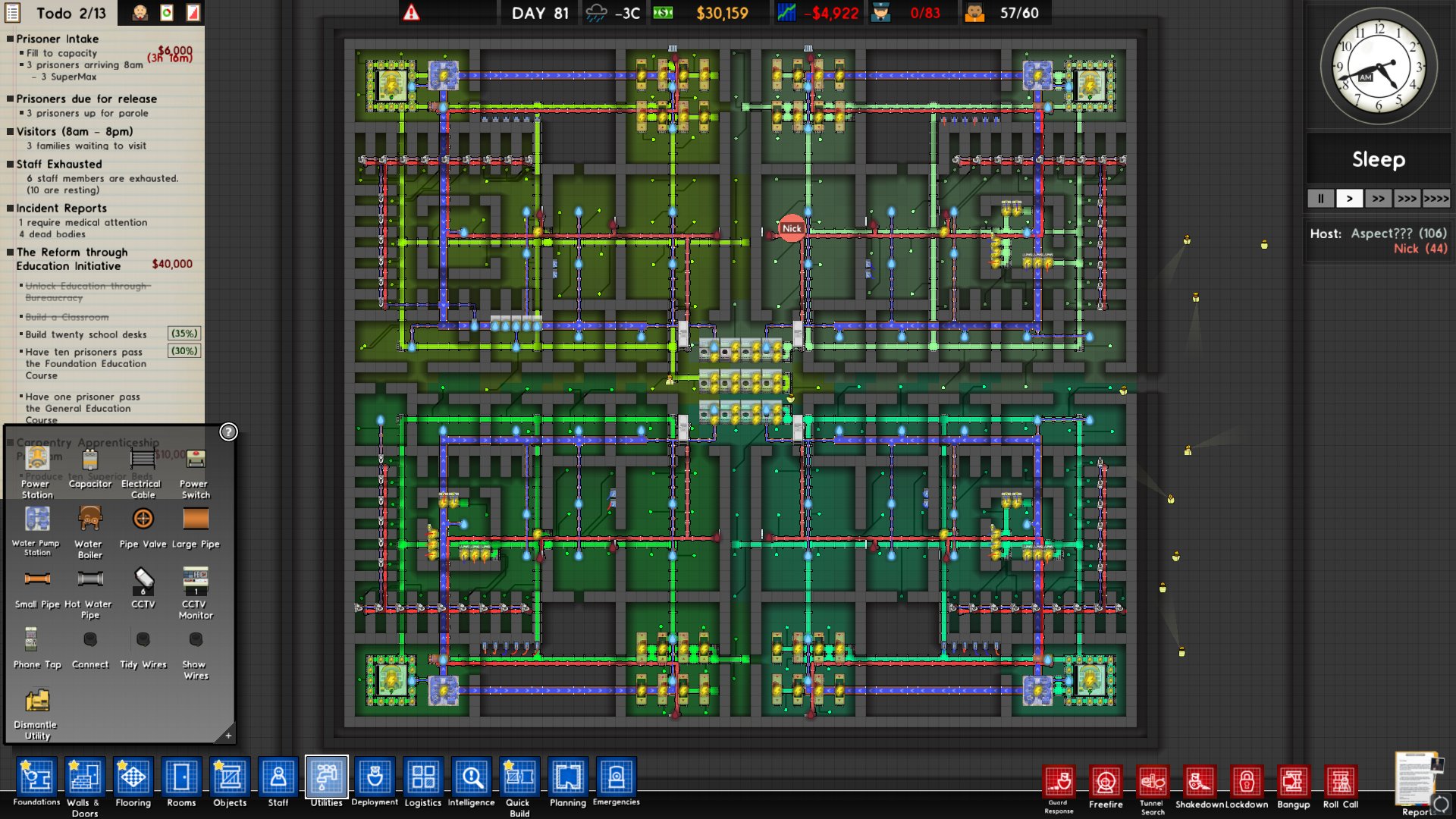Activate the Lockdown emergency button
The width and height of the screenshot is (1456, 819).
(x=1246, y=782)
